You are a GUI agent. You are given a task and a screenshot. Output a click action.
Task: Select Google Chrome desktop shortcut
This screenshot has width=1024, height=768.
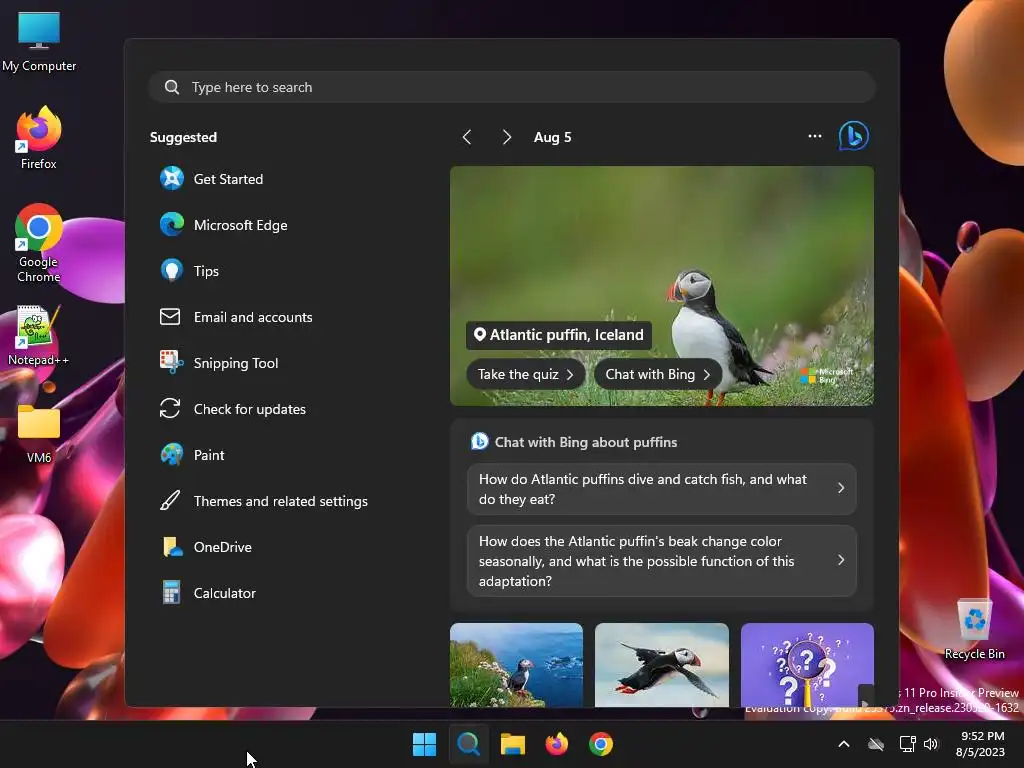39,243
